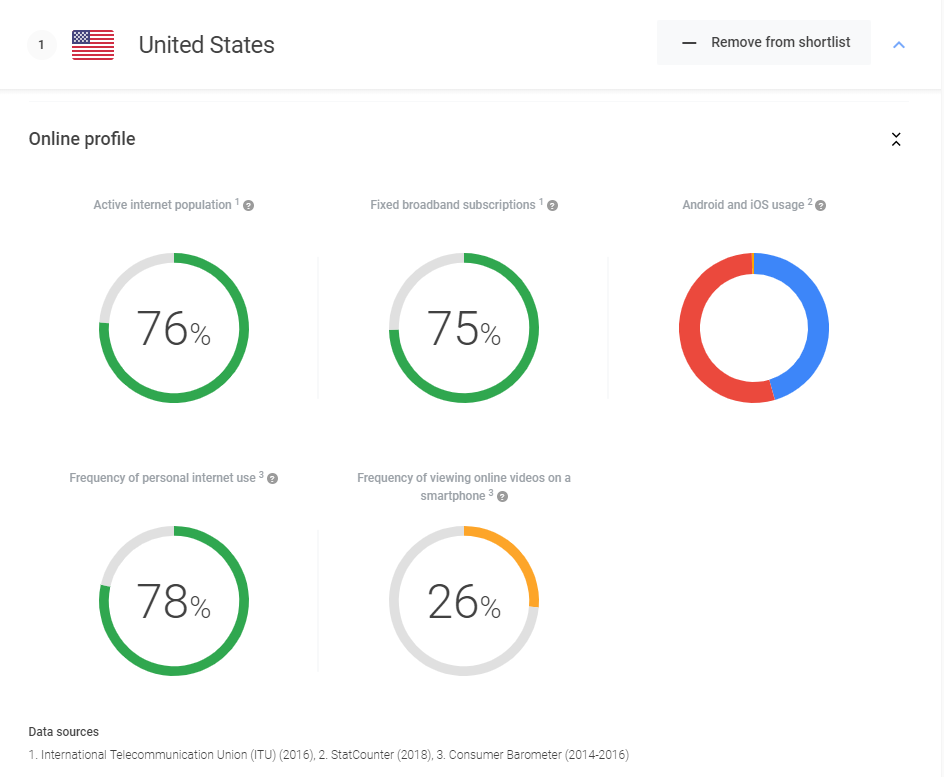Click the 26% online video viewing chart

pyautogui.click(x=464, y=601)
